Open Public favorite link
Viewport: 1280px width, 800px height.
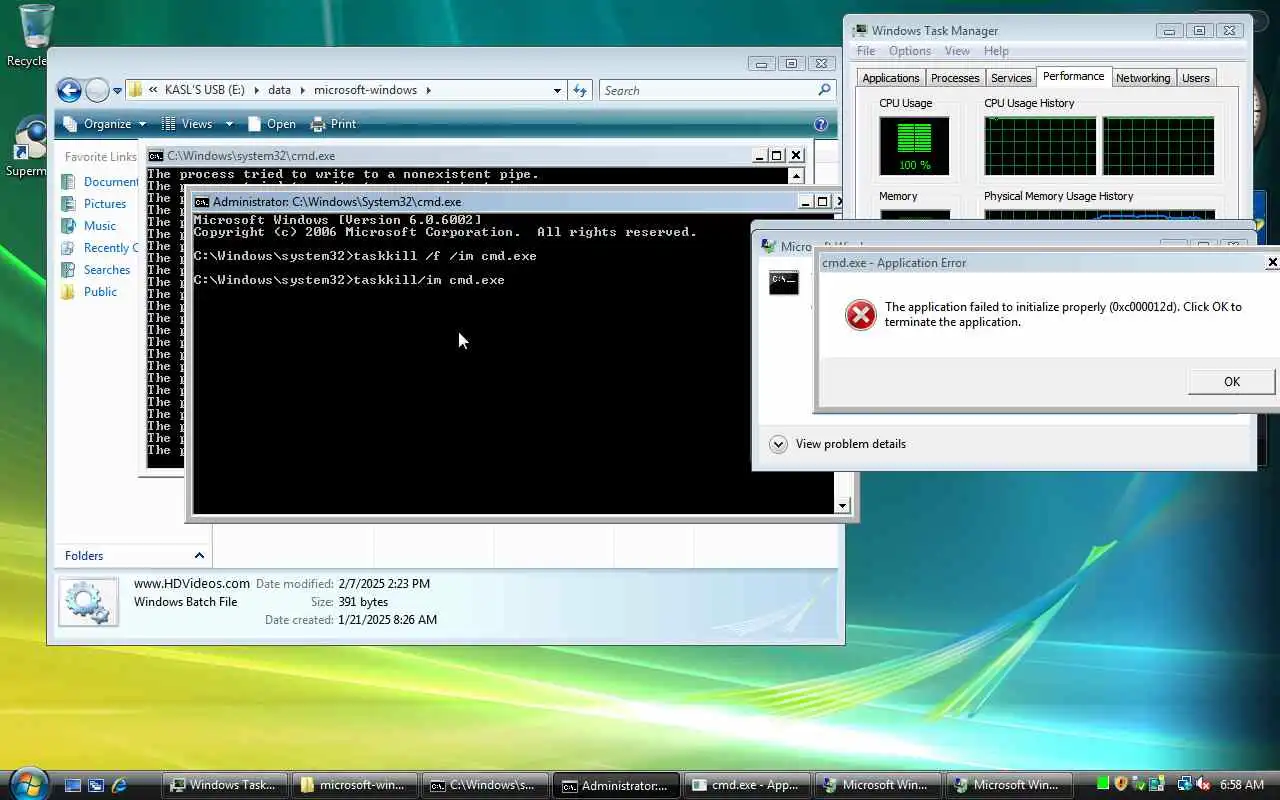click(x=88, y=292)
